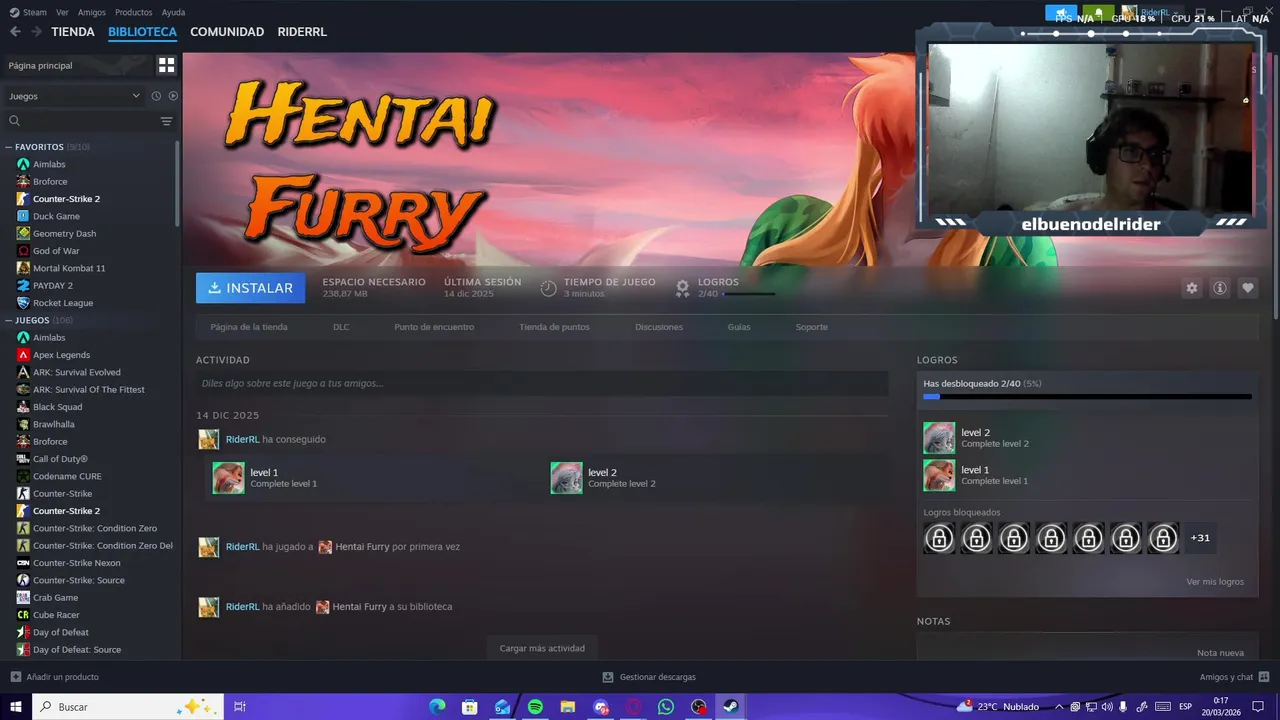Click the achievements progress bar in Logros panel
1280x720 pixels.
tap(1087, 397)
